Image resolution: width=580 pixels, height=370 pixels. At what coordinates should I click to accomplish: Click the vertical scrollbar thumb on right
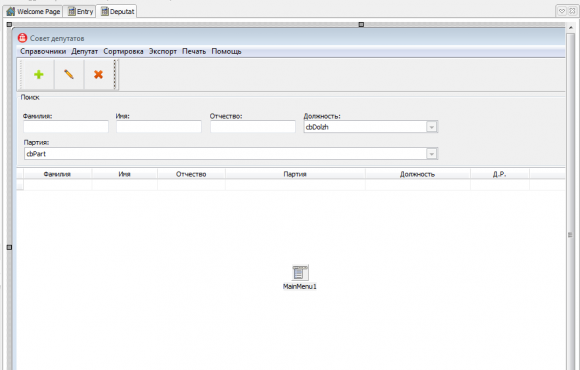click(x=570, y=235)
